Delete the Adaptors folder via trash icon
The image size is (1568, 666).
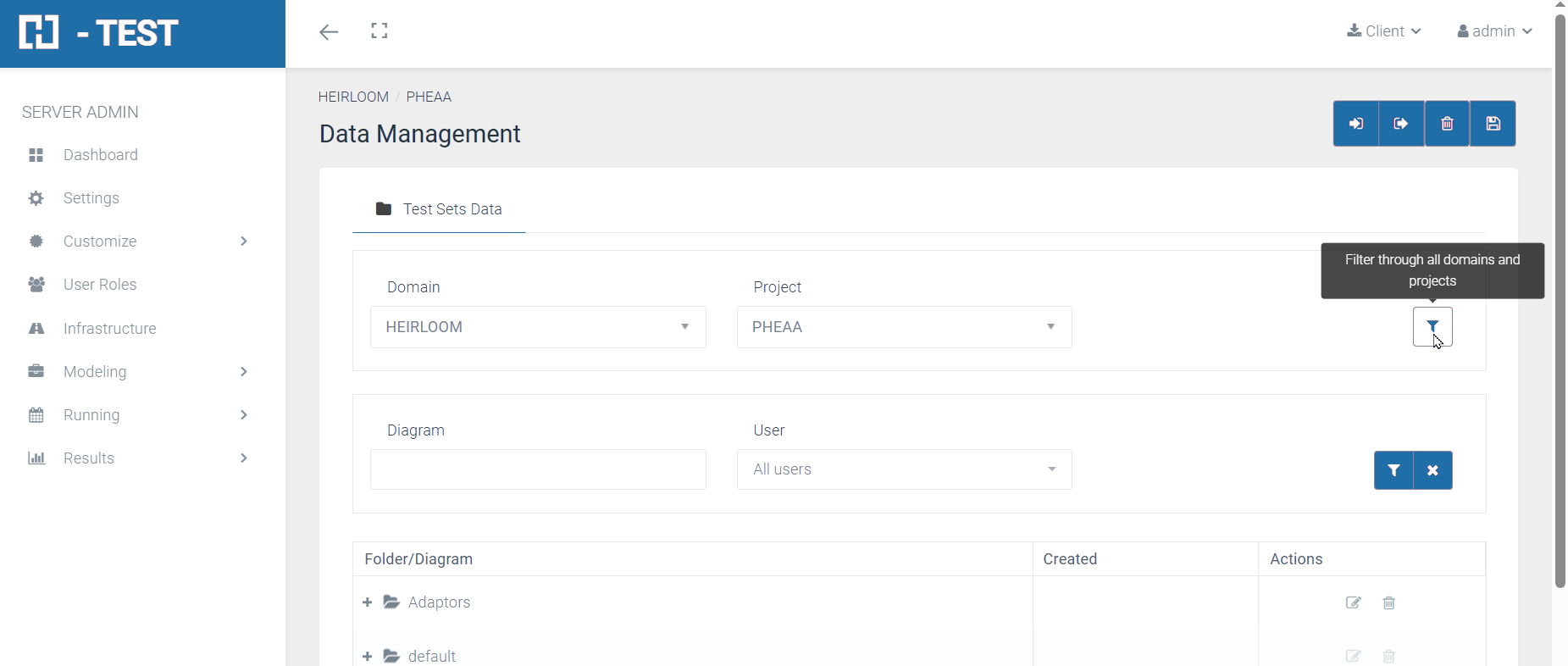(x=1389, y=602)
